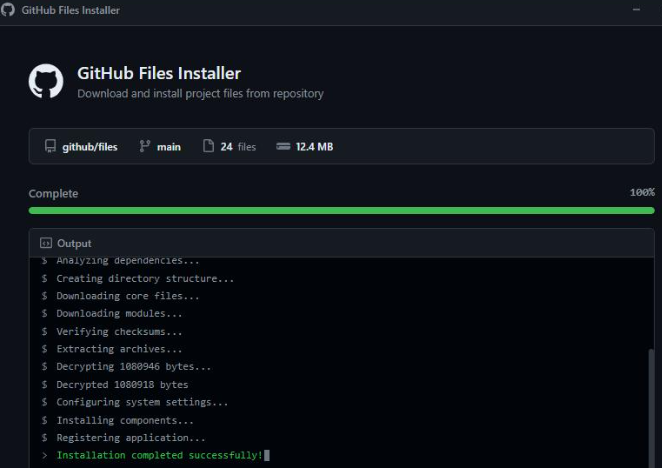Click 'Decrypted 1080918 bytes' line
The width and height of the screenshot is (662, 468).
click(x=122, y=385)
